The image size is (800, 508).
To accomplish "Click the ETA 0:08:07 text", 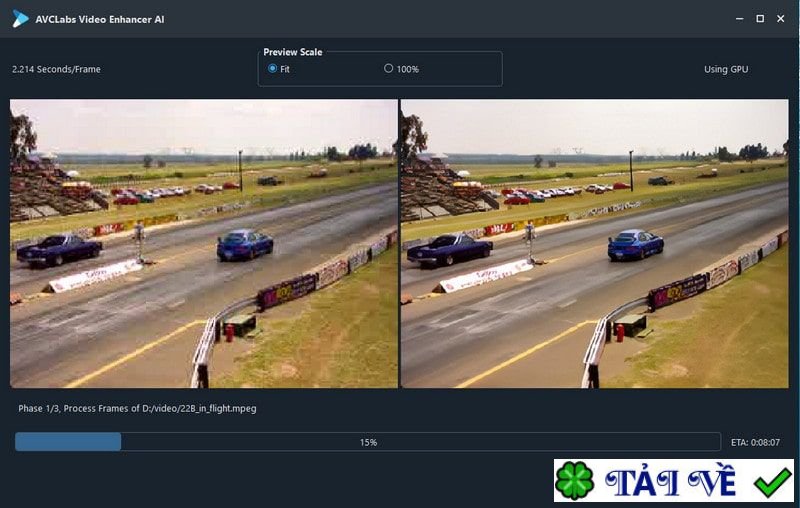I will tap(755, 442).
